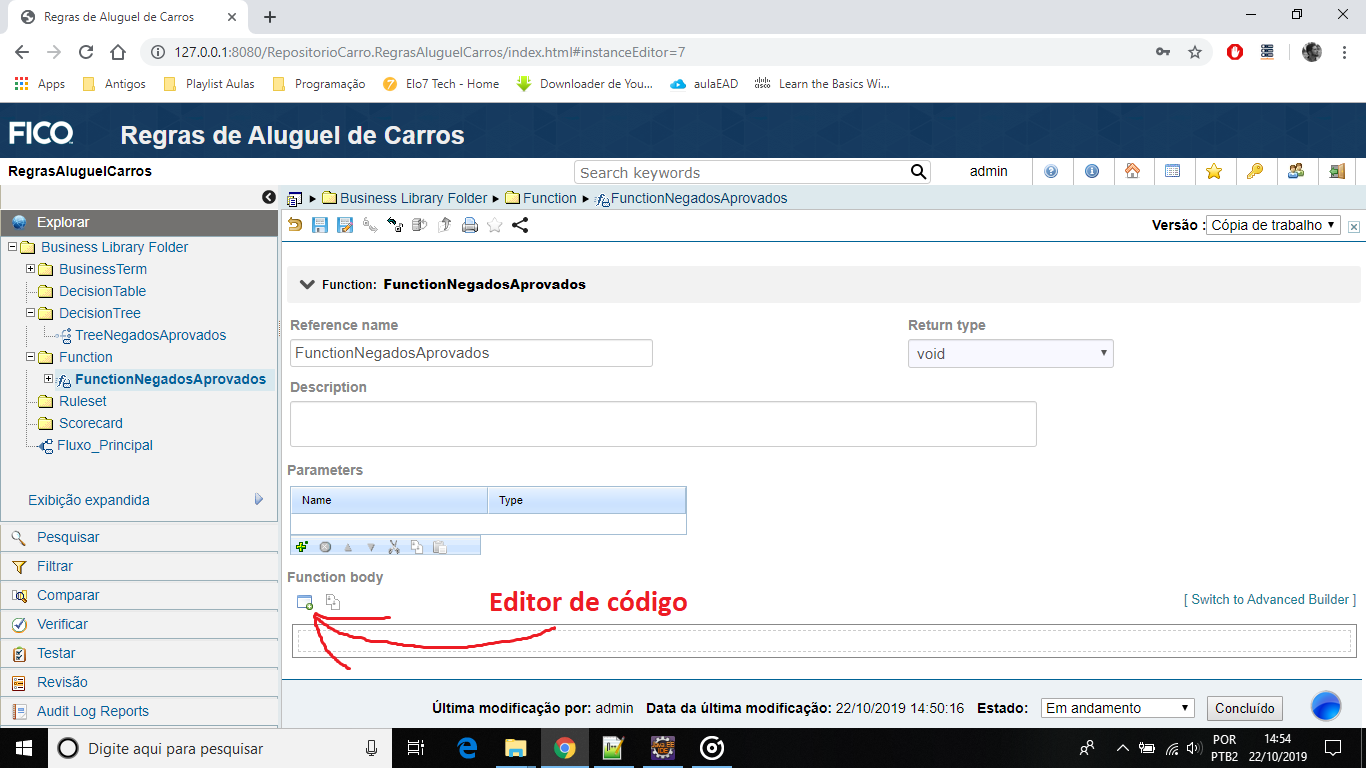Click the Save icon in the editor toolbar
1366x768 pixels.
point(319,224)
